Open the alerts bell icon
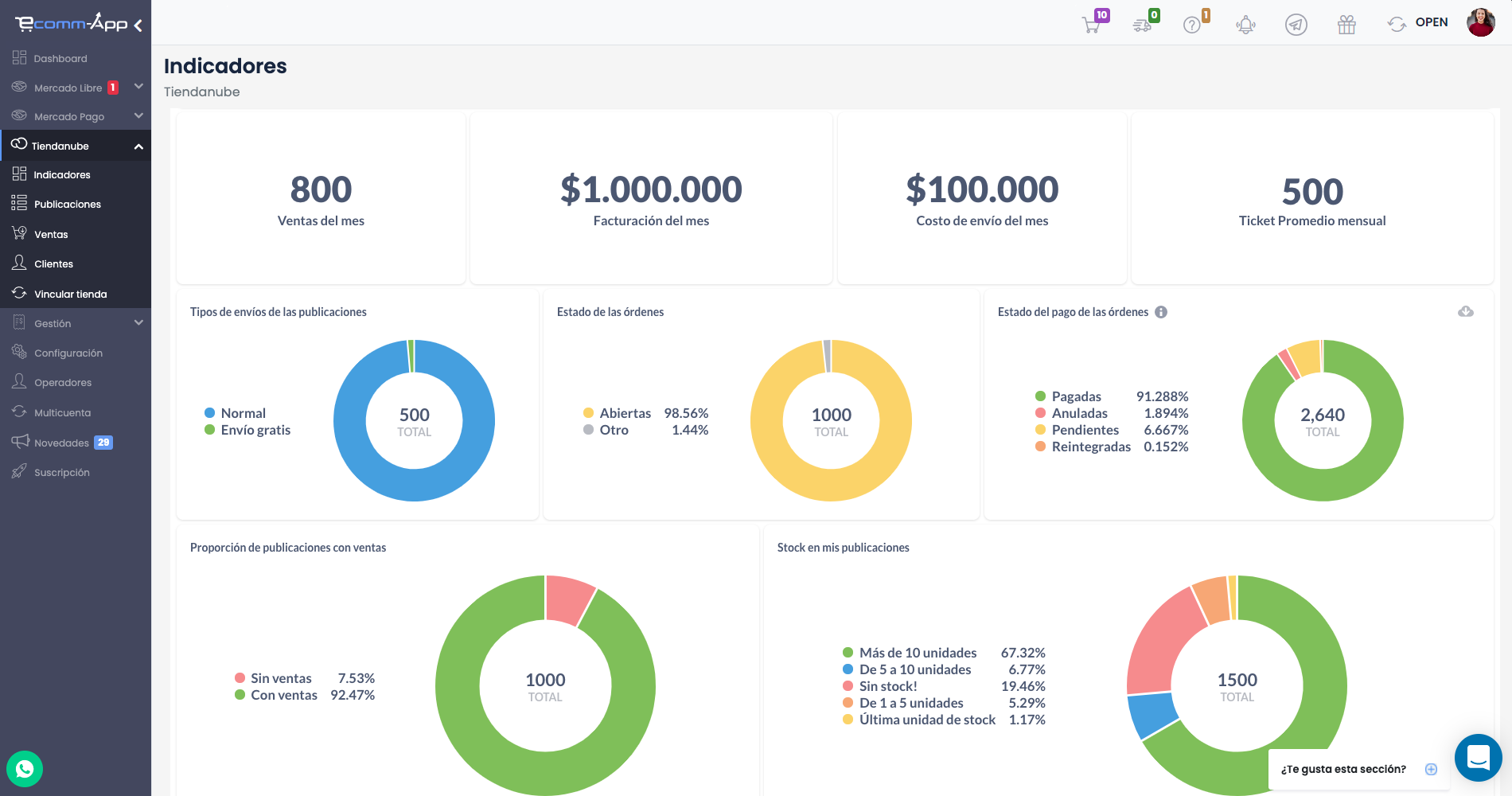1512x796 pixels. click(x=1245, y=25)
